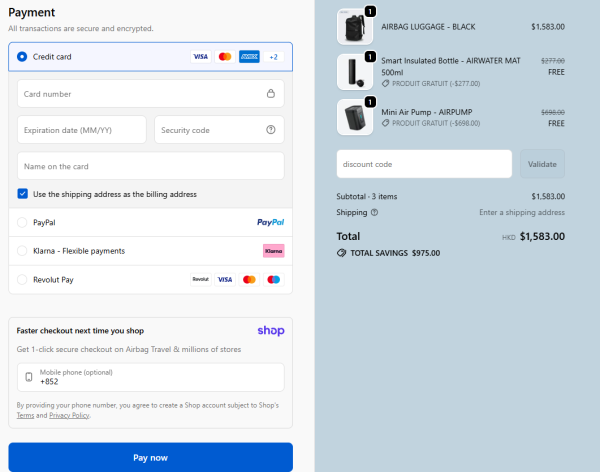Choose Klarna - Flexible payments option

pyautogui.click(x=22, y=250)
